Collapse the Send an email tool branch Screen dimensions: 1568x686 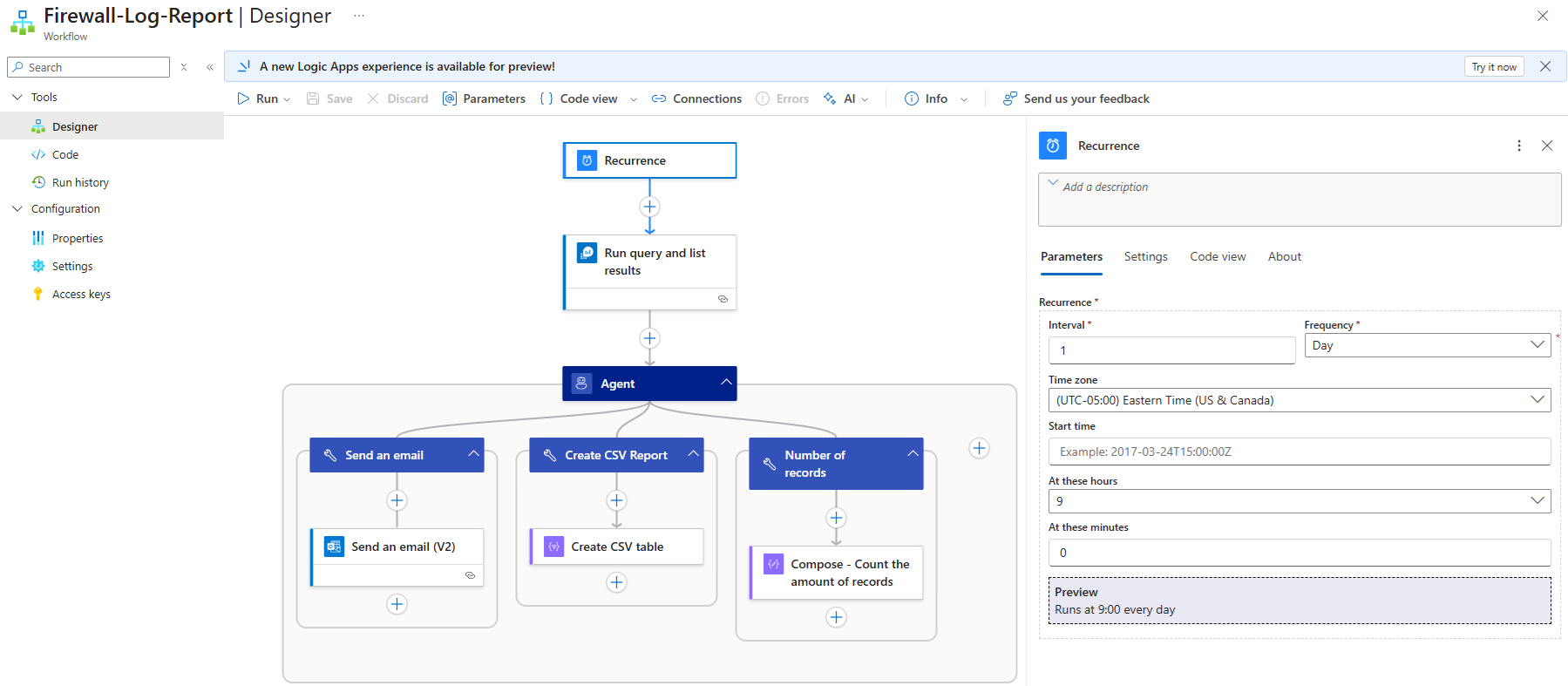[473, 454]
